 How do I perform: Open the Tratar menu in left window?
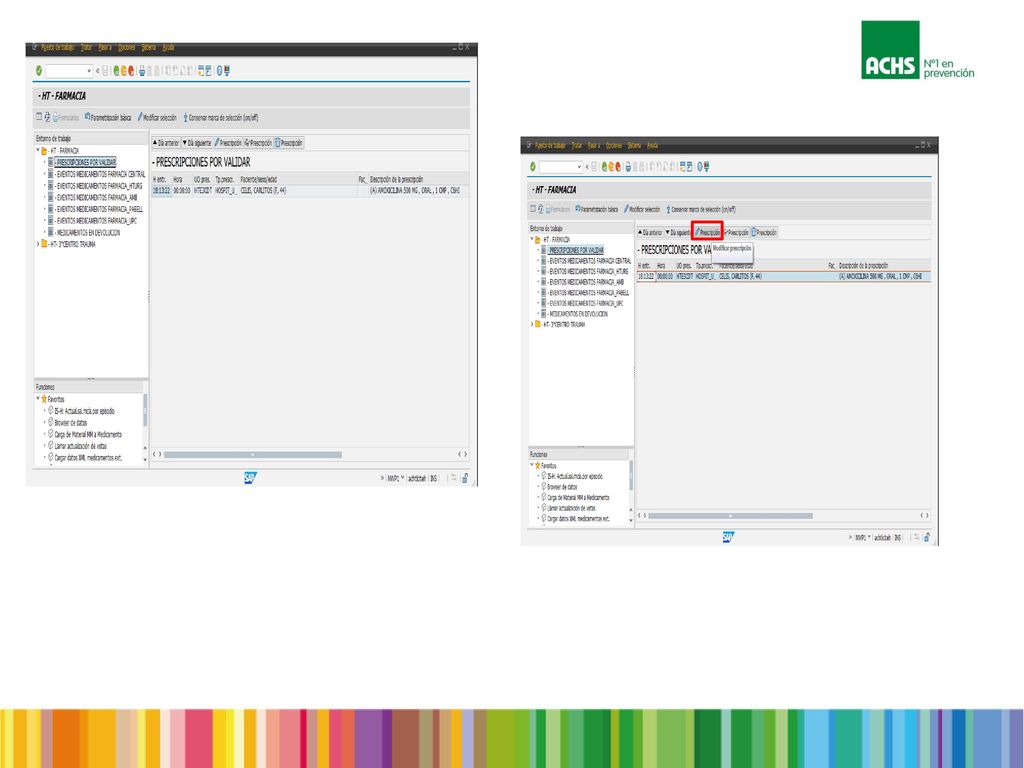86,48
